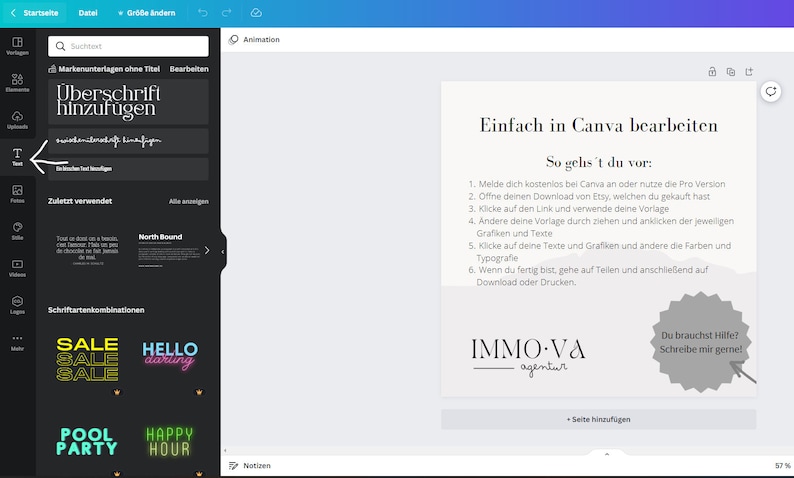
Task: Click the cloud save status icon
Action: click(x=256, y=13)
